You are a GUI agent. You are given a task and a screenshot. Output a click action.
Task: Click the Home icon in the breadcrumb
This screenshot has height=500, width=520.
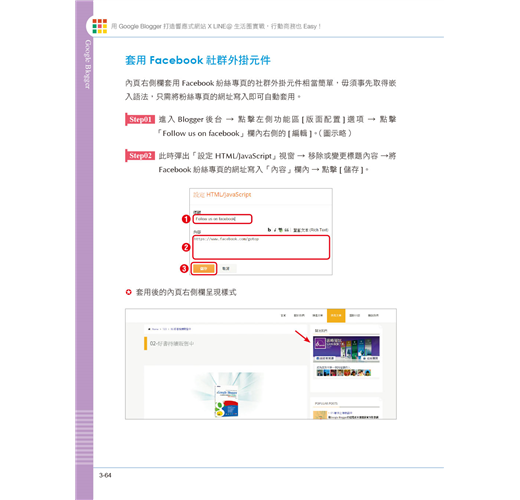click(149, 329)
